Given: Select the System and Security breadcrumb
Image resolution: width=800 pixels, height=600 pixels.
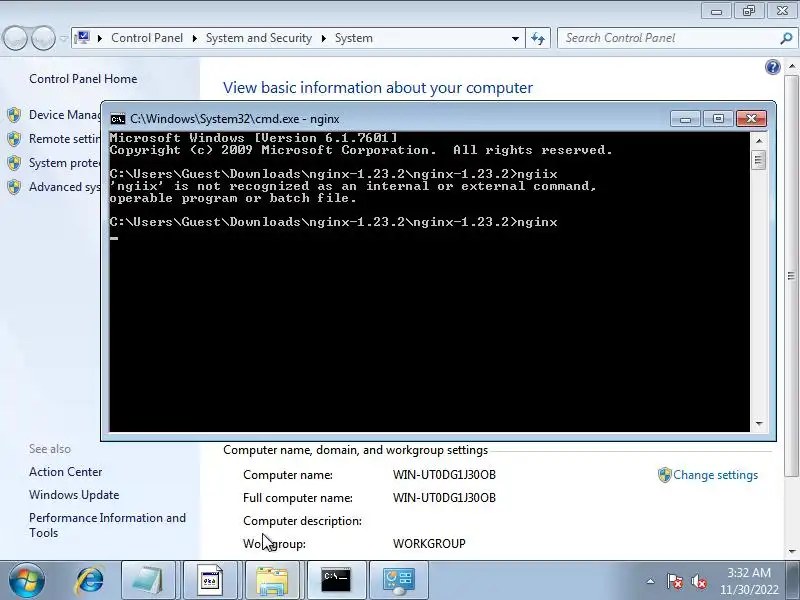Looking at the screenshot, I should [x=259, y=38].
